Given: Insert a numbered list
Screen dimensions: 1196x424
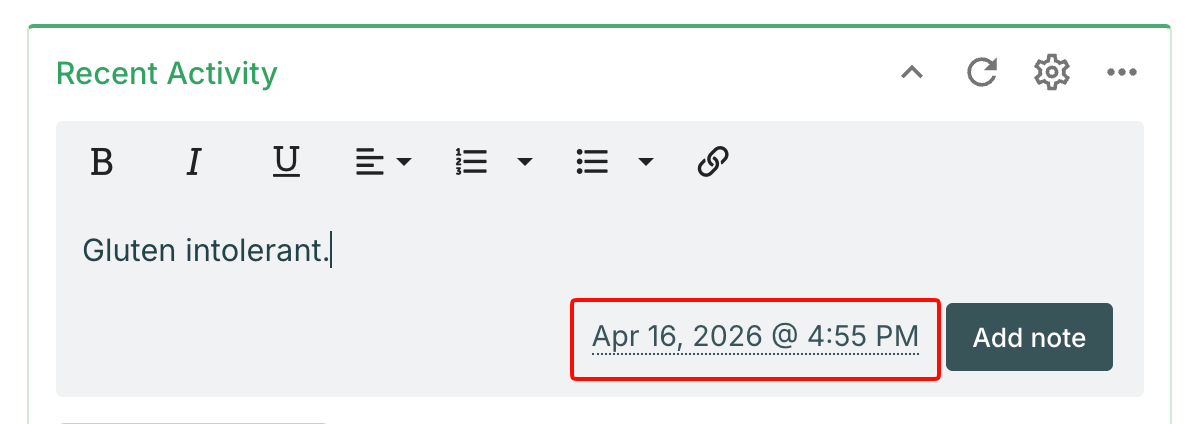Looking at the screenshot, I should click(471, 161).
